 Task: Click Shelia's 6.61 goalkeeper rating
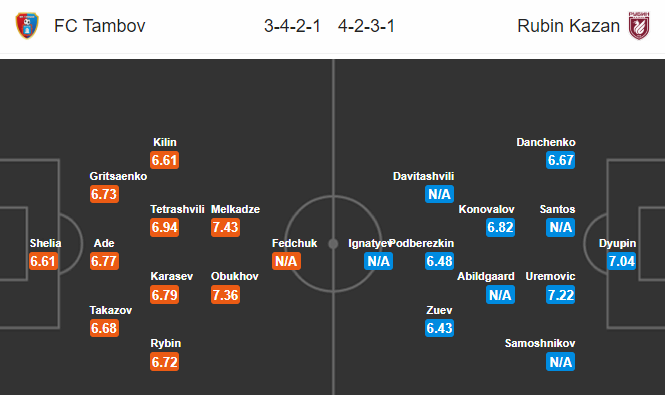[x=43, y=261]
